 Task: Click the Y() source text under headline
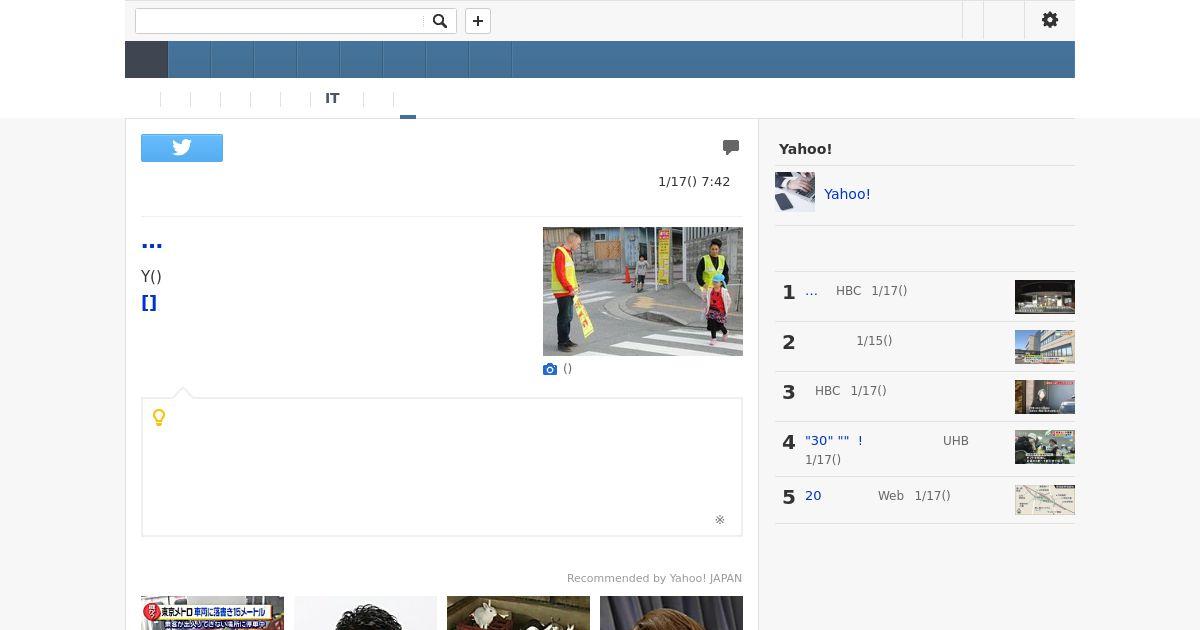(151, 277)
